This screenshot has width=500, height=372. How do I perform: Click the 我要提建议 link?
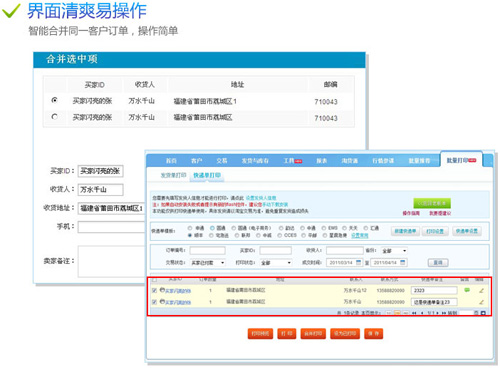440,213
